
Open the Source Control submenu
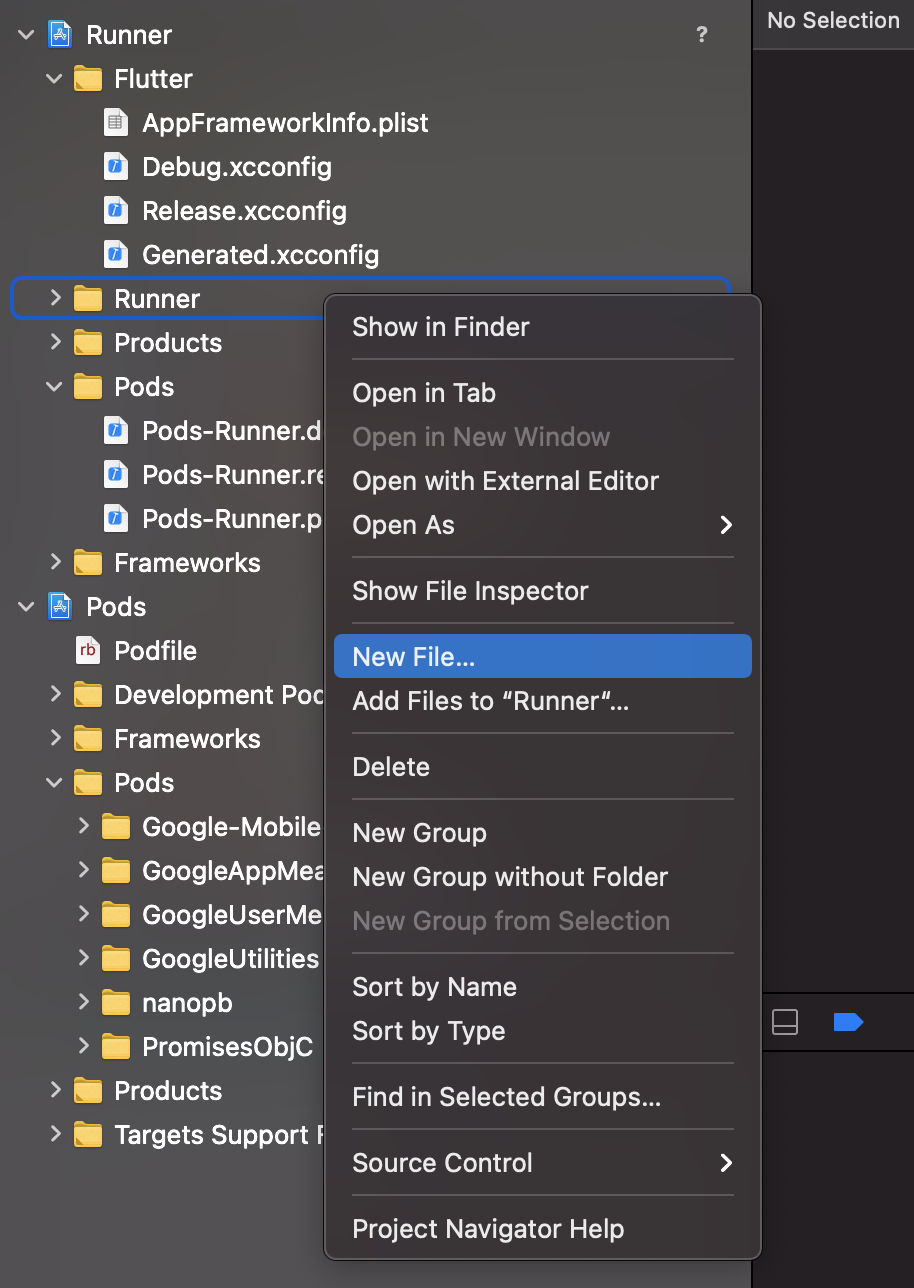coord(443,1163)
